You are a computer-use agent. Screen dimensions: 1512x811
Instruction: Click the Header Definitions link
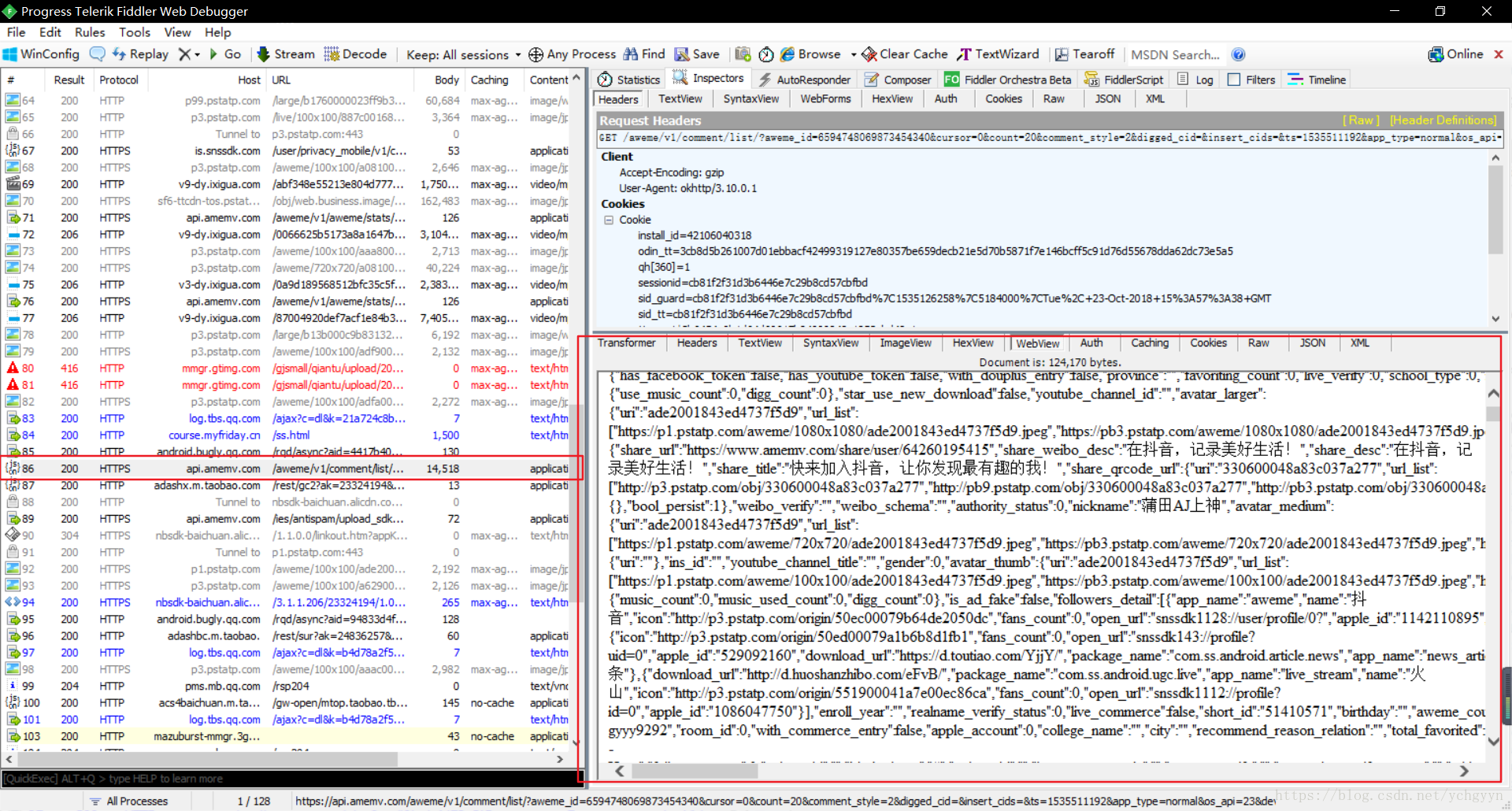pos(1443,120)
